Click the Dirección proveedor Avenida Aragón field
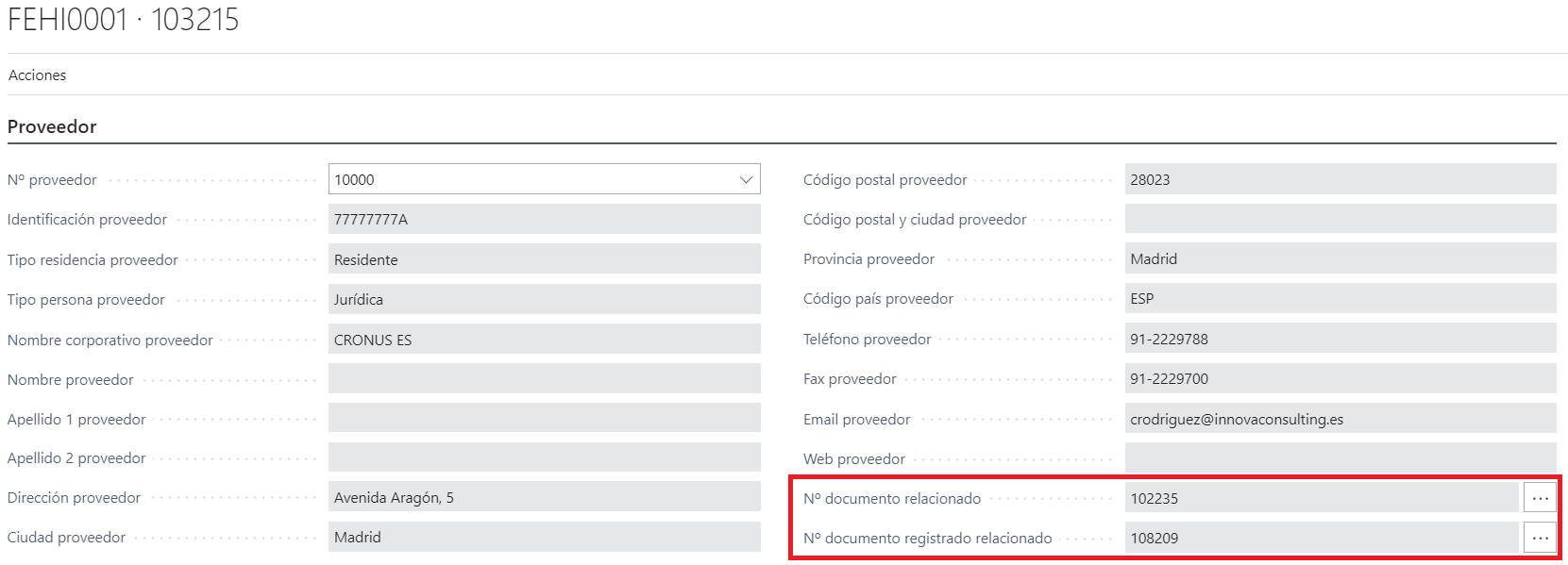 544,497
